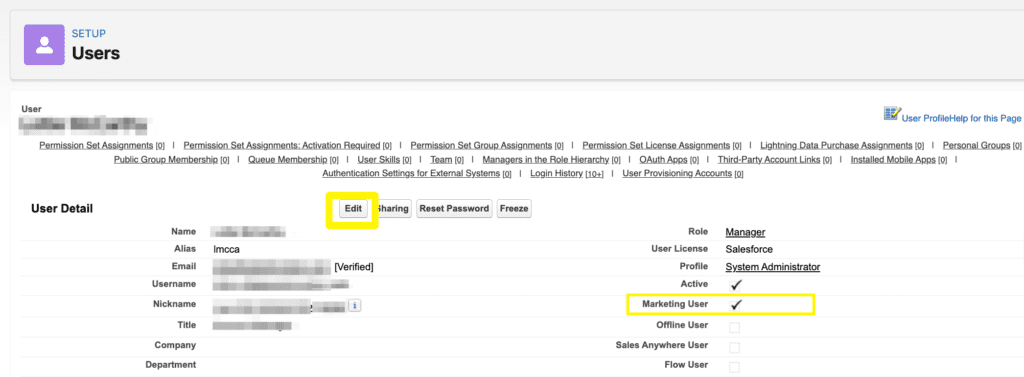1024x377 pixels.
Task: Enable the Offline User checkbox
Action: click(735, 327)
